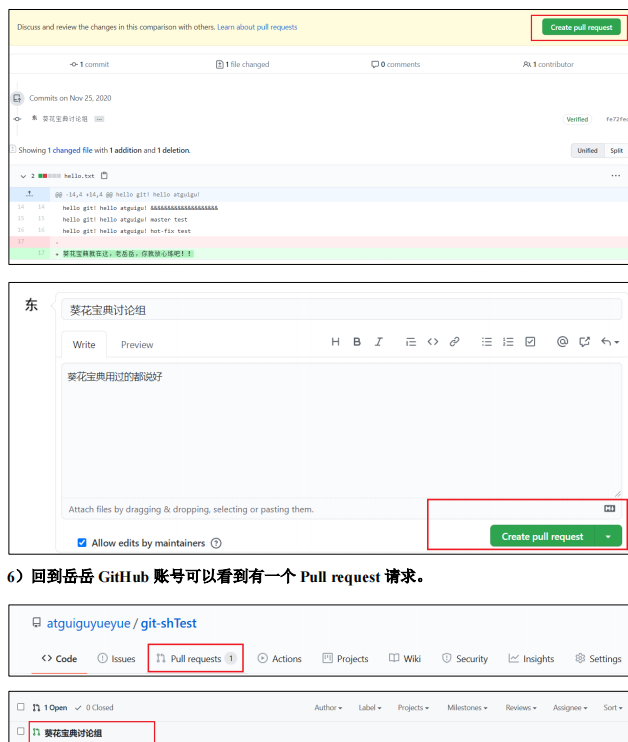Open the Projects filter dropdown
The width and height of the screenshot is (628, 742).
tap(413, 707)
